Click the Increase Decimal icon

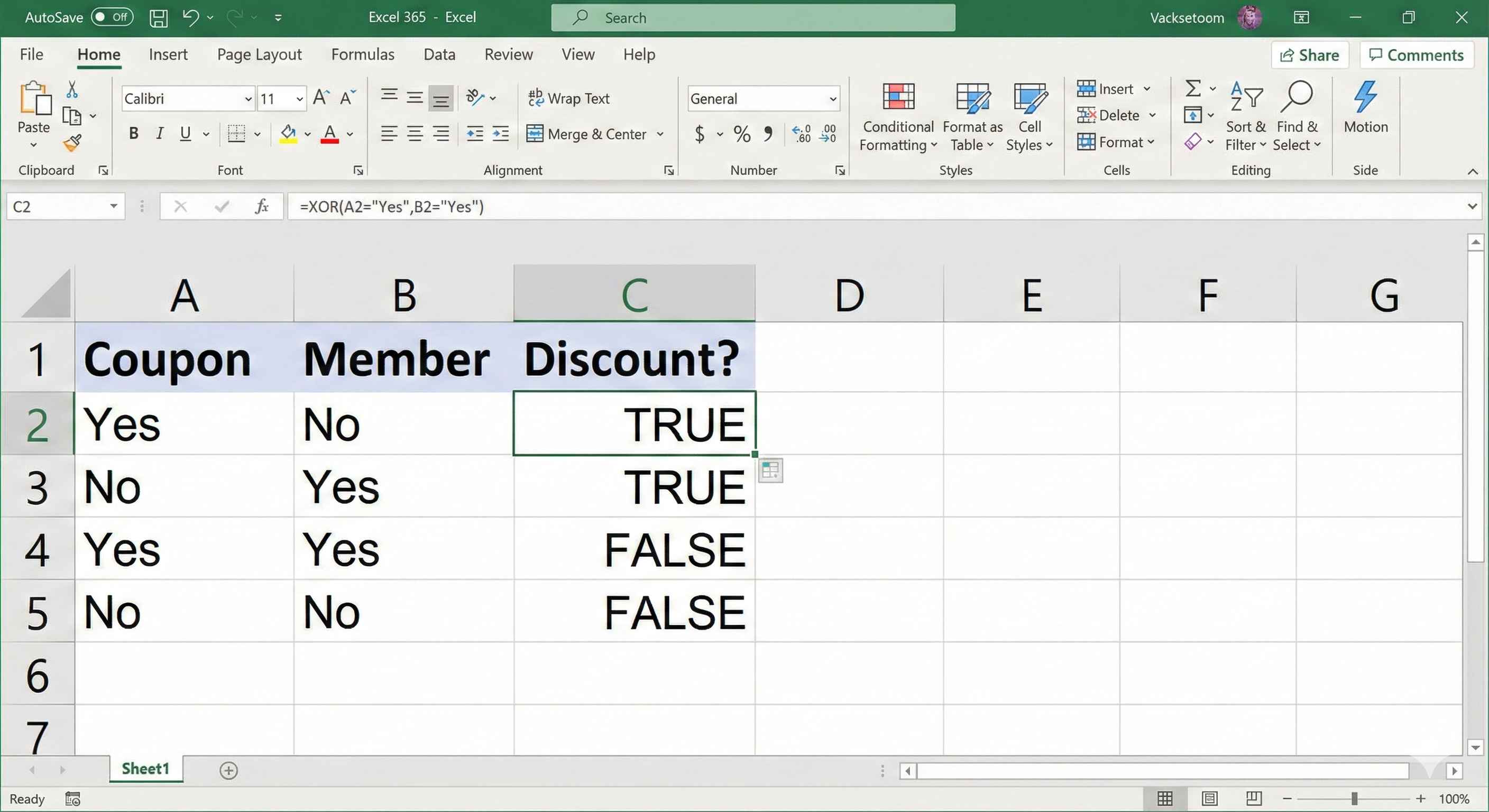pyautogui.click(x=801, y=134)
